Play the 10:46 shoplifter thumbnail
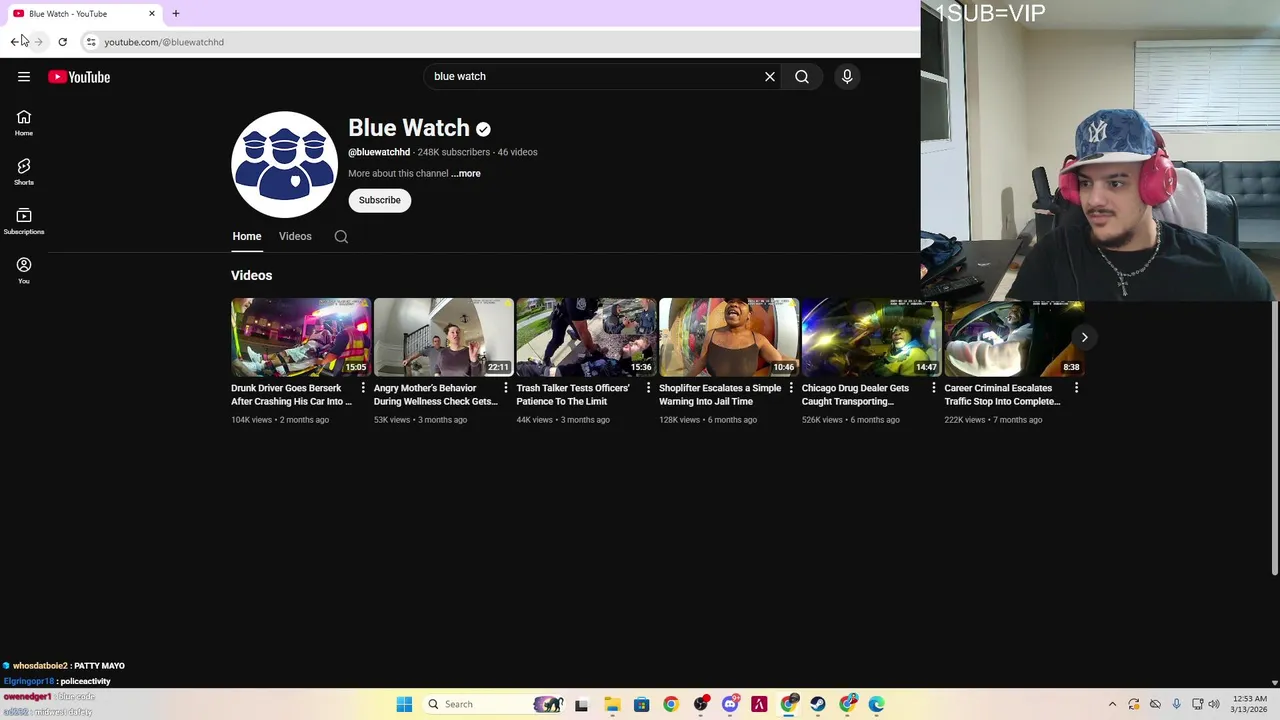 [729, 337]
